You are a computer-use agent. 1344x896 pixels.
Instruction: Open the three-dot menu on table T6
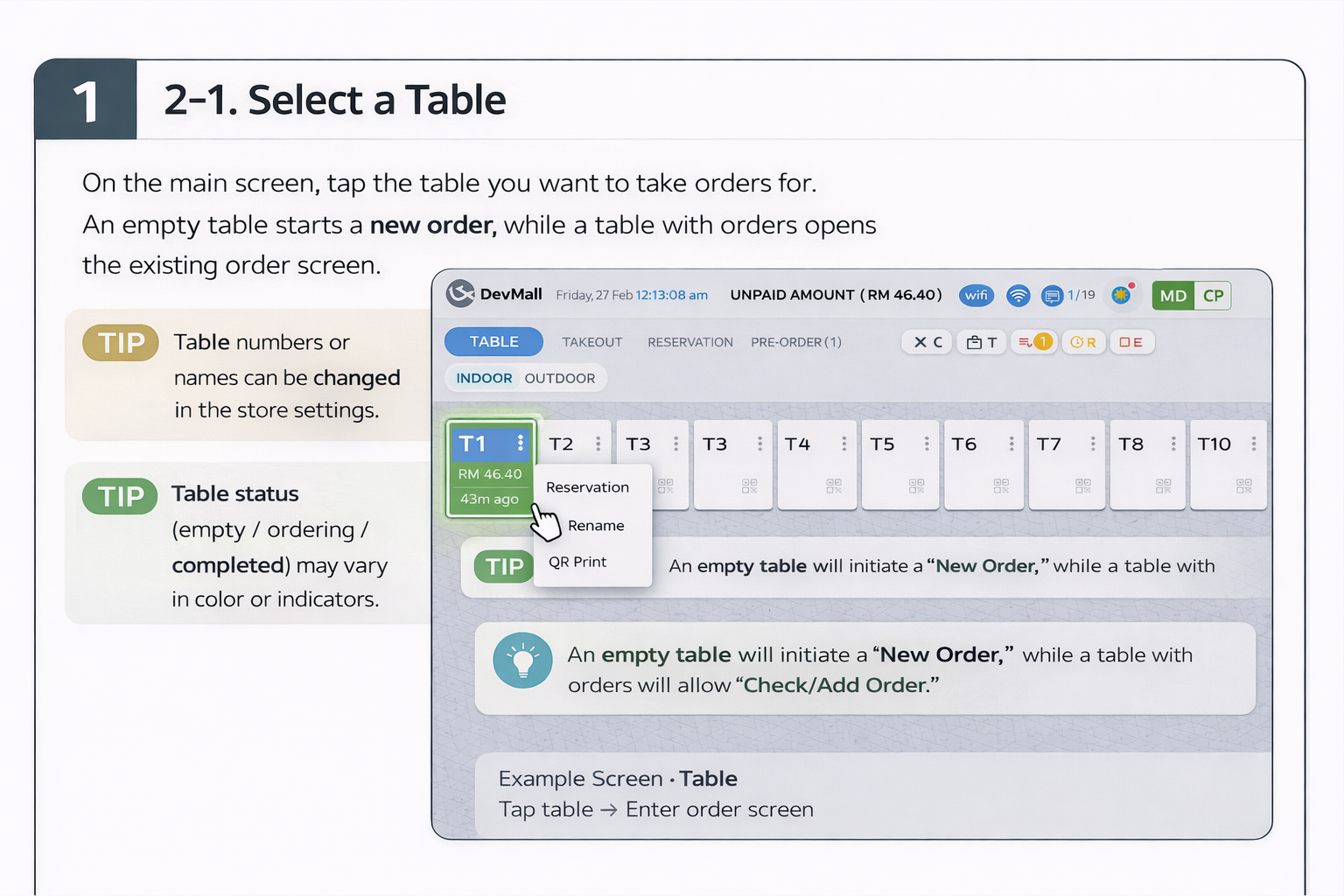click(x=1011, y=444)
